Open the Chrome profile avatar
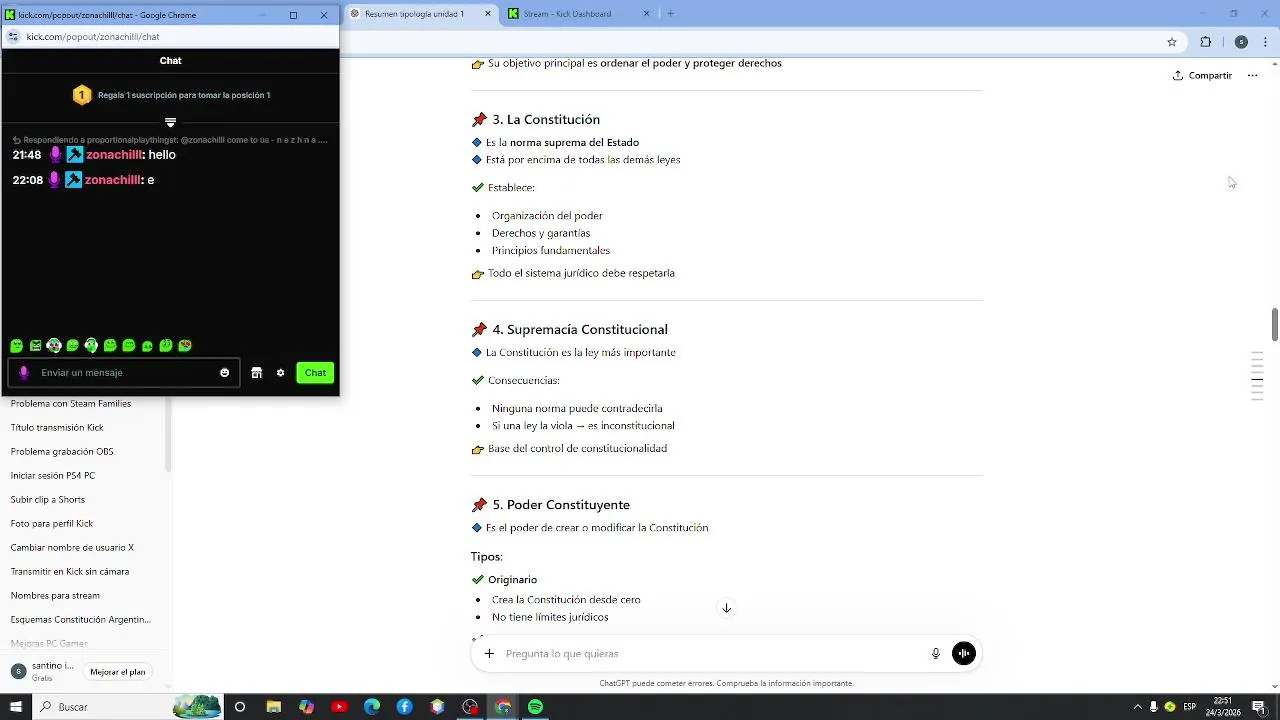1280x720 pixels. (x=1241, y=42)
